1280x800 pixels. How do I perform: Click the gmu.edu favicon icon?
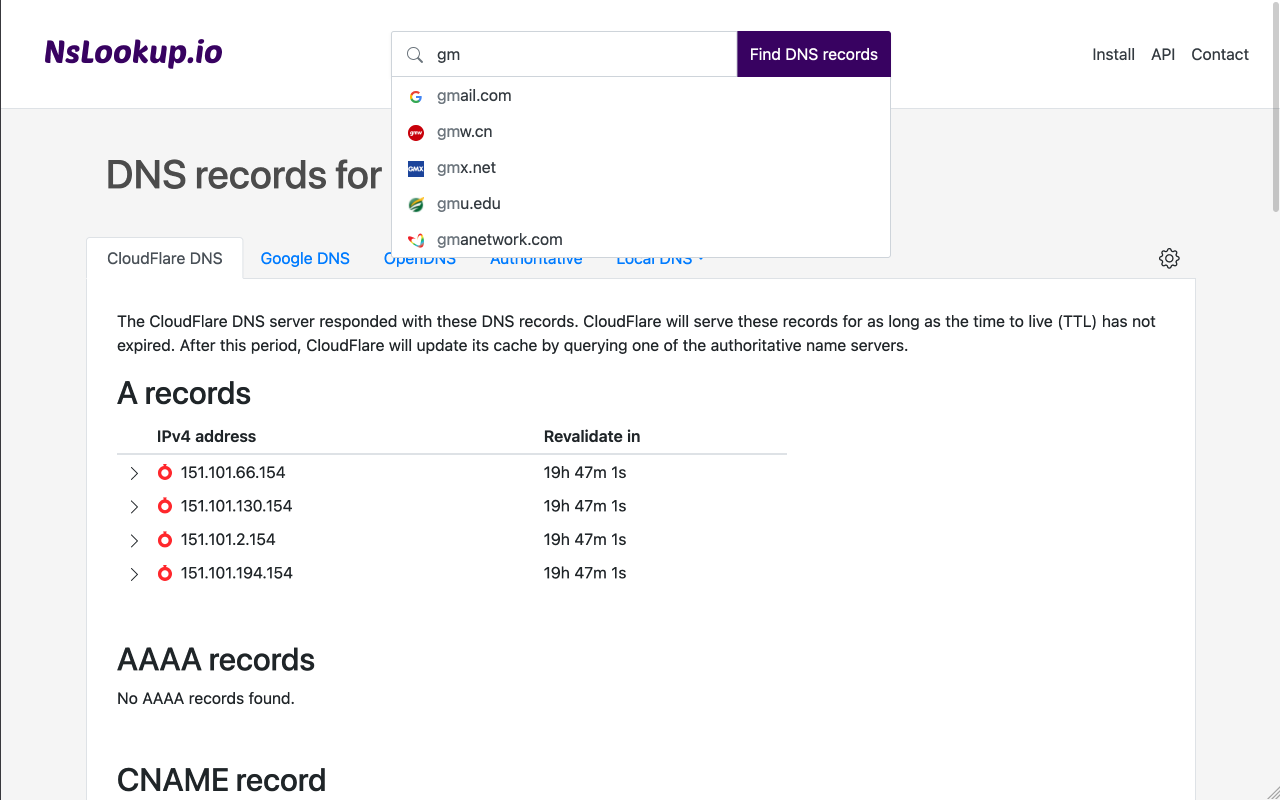[415, 204]
